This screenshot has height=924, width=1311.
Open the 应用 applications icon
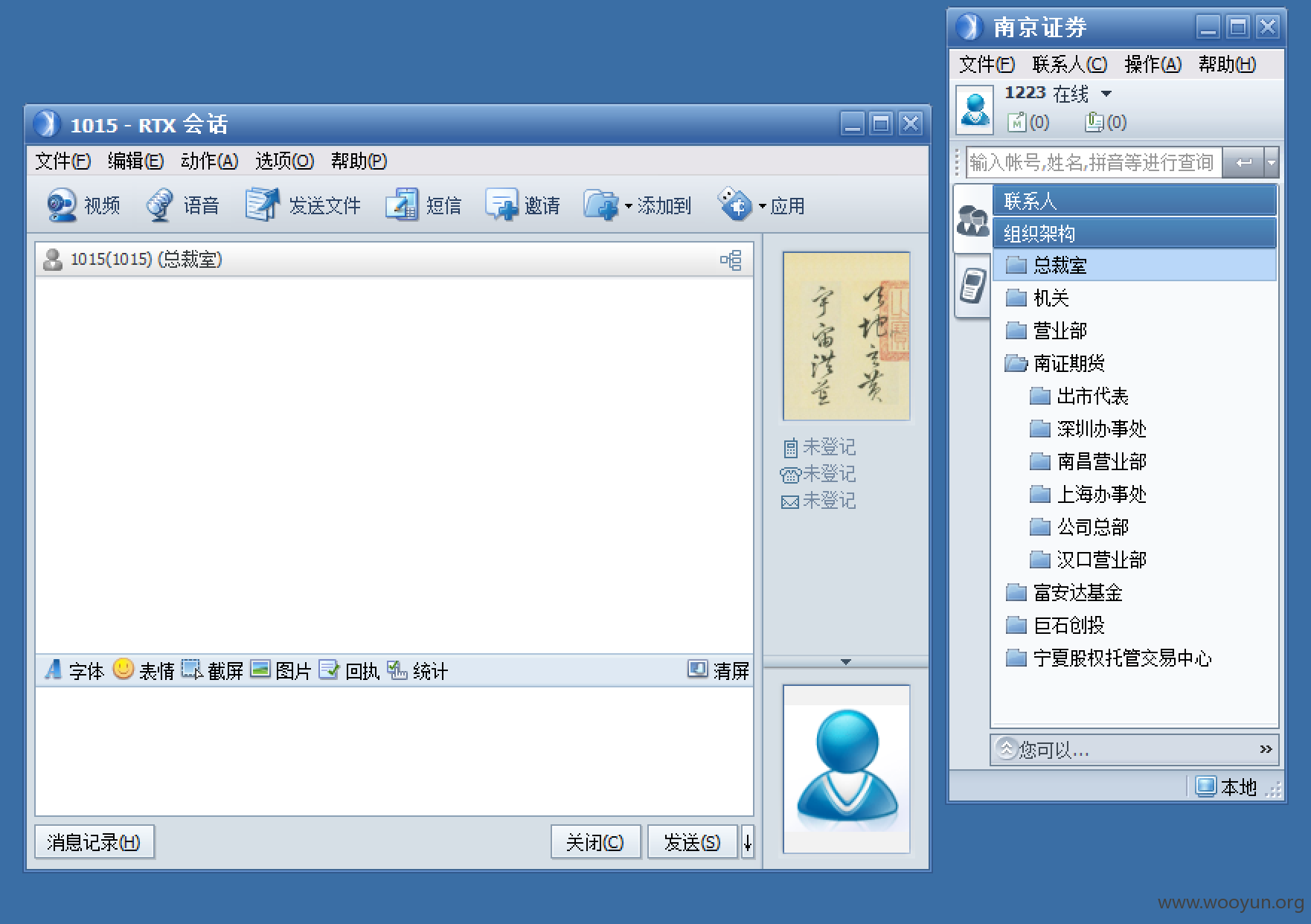pyautogui.click(x=734, y=204)
